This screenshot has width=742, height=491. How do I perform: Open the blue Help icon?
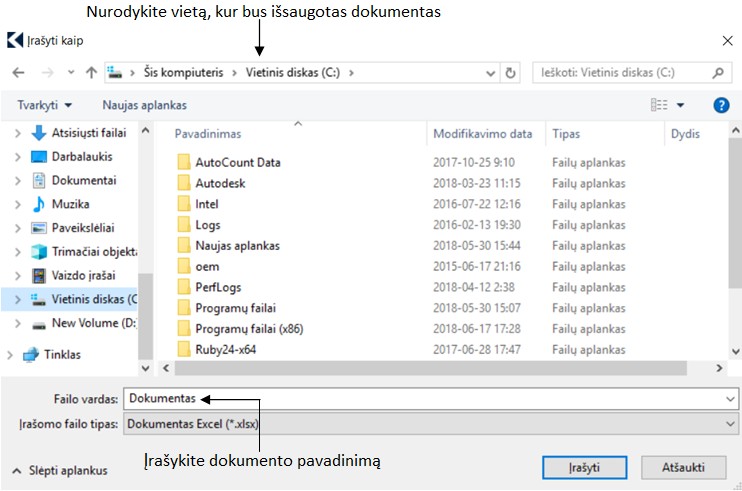tap(721, 105)
